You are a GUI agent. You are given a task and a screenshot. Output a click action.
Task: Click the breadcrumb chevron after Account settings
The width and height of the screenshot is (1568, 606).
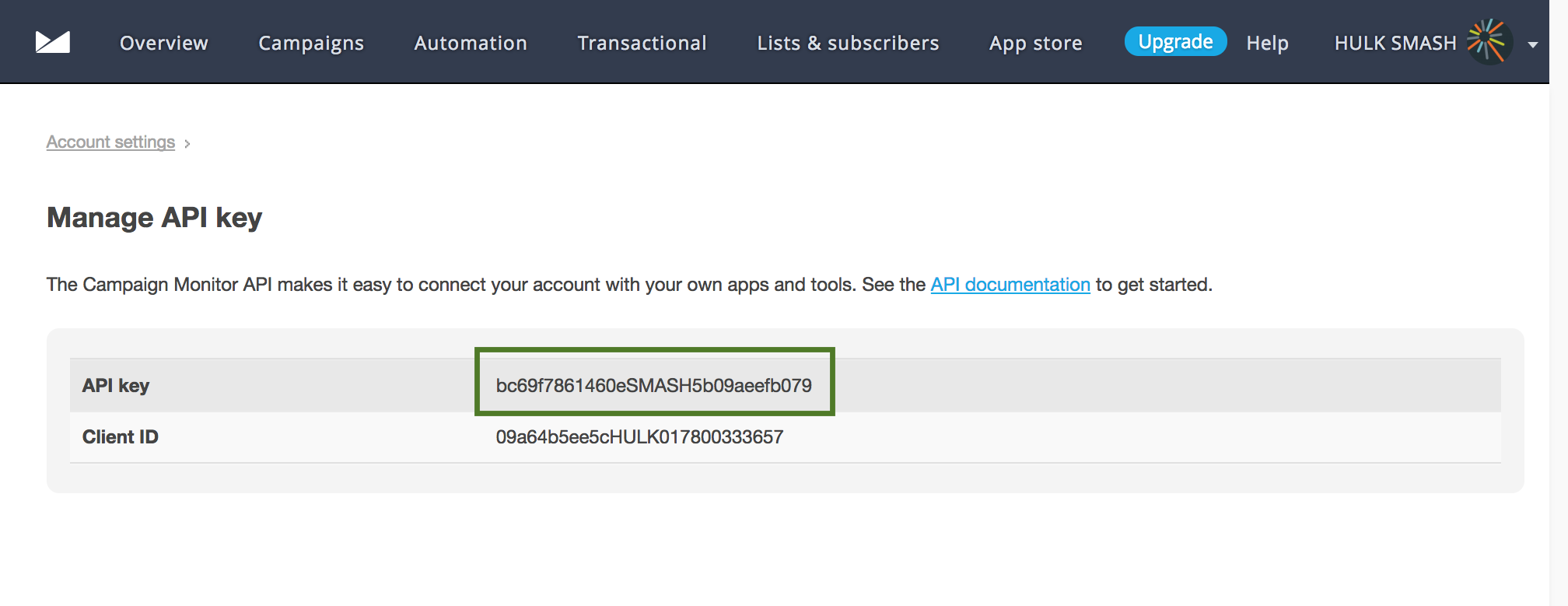187,144
